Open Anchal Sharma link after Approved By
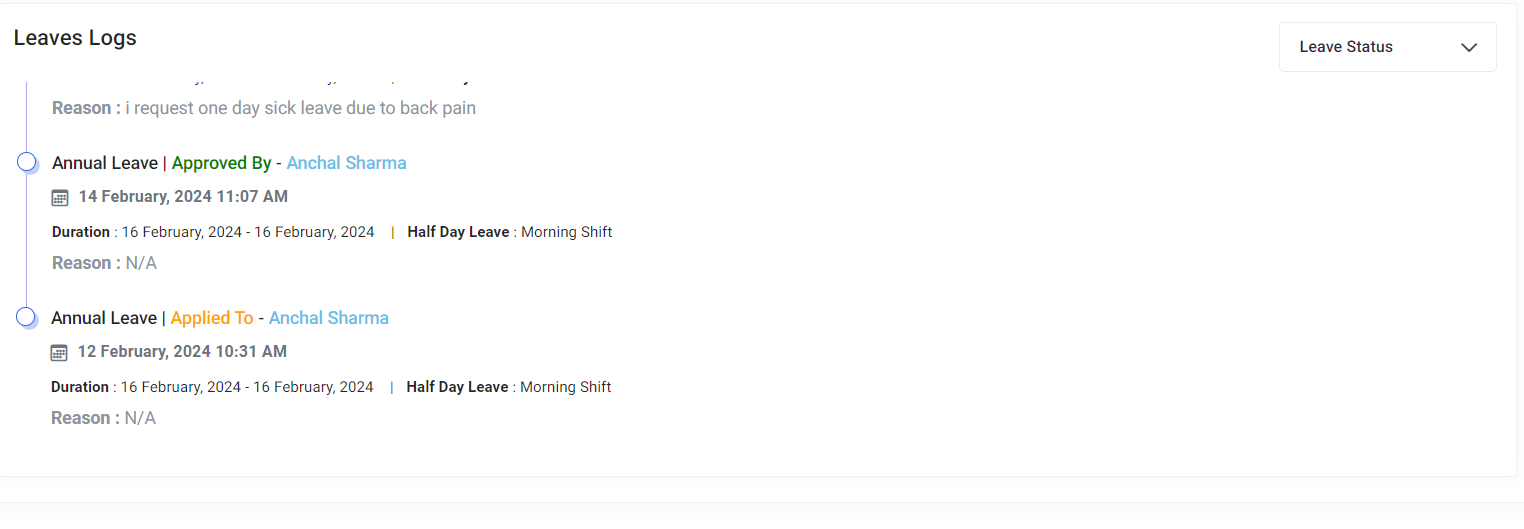The height and width of the screenshot is (529, 1524). [346, 163]
